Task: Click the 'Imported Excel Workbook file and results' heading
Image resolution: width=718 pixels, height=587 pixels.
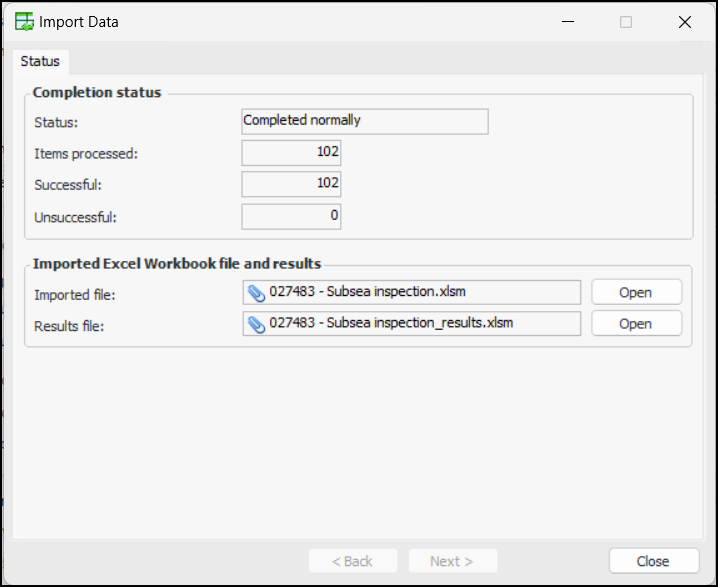Action: [177, 264]
